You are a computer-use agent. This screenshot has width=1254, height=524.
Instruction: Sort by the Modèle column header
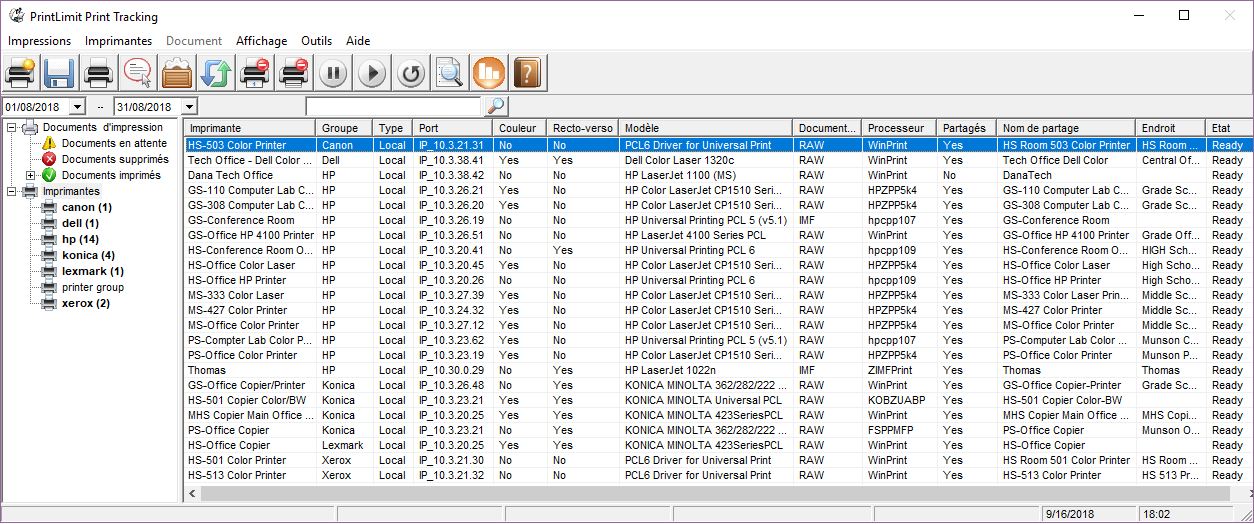tap(706, 128)
